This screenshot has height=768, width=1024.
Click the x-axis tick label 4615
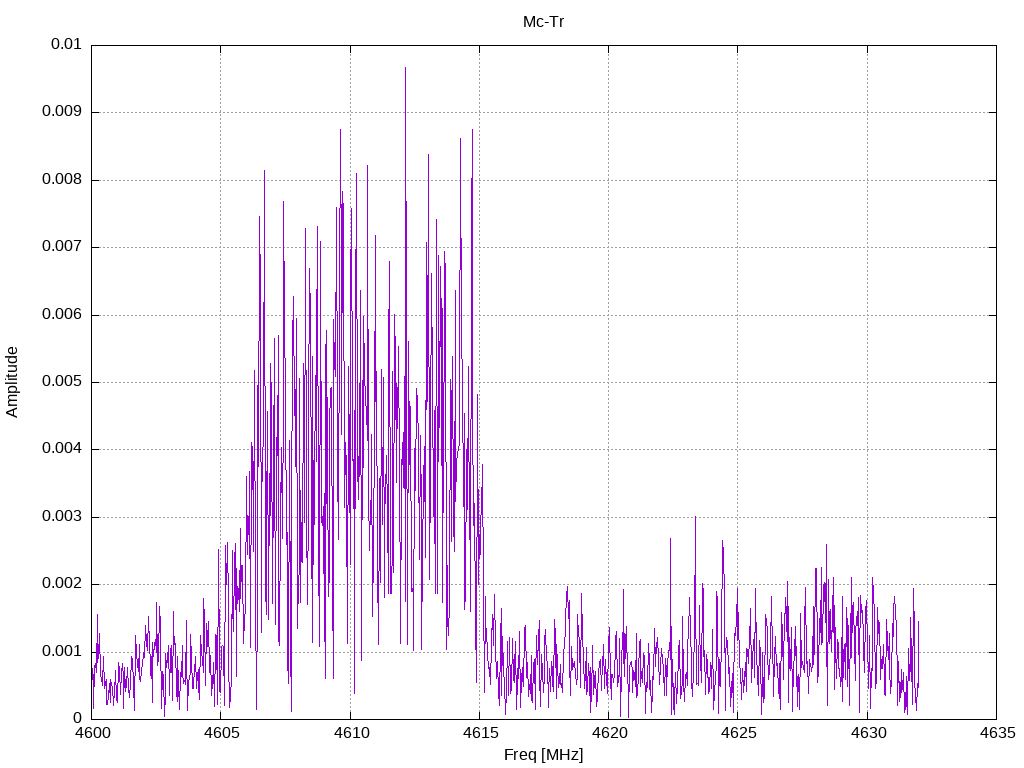(x=480, y=733)
